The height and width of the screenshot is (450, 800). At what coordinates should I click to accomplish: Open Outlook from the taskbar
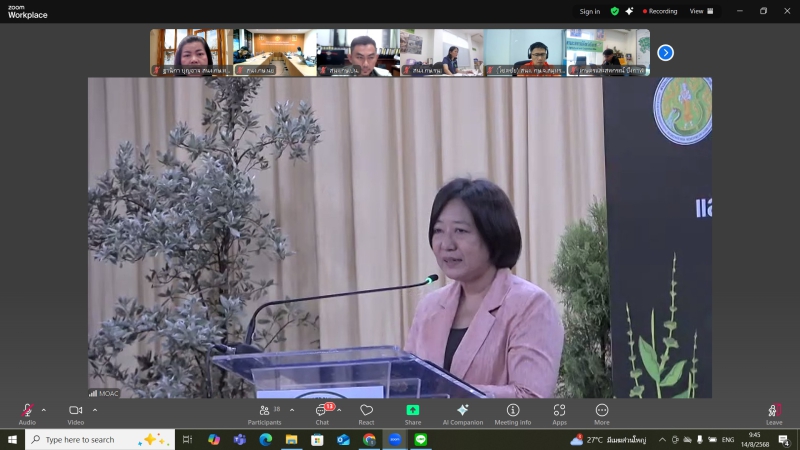(x=343, y=439)
